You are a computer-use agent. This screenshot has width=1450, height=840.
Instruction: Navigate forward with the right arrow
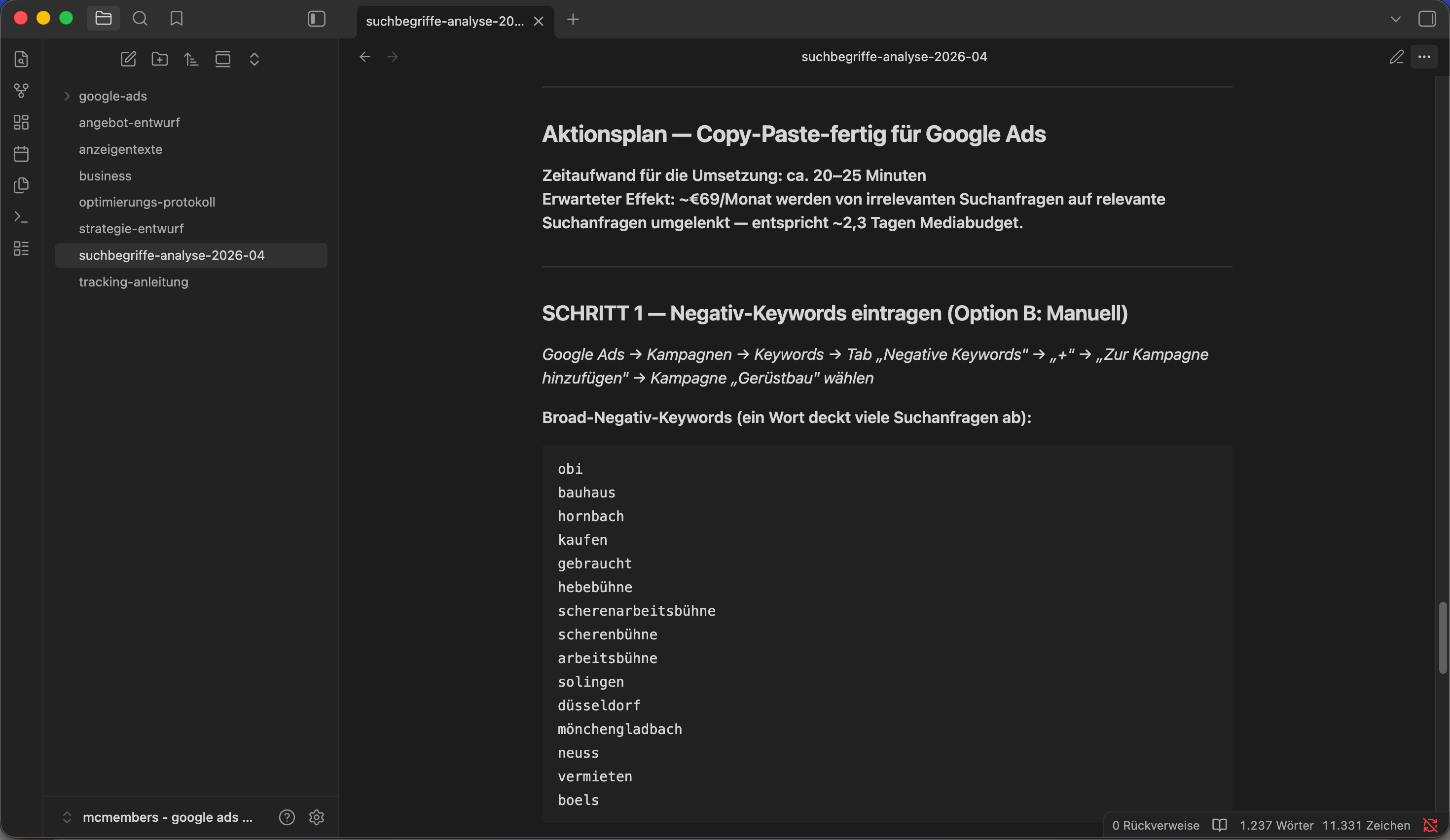(393, 56)
